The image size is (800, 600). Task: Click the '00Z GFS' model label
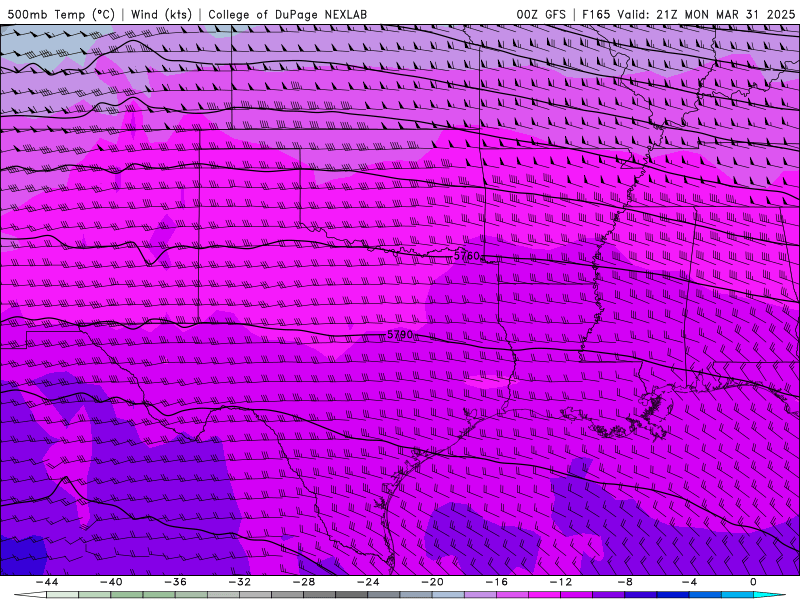click(x=541, y=14)
